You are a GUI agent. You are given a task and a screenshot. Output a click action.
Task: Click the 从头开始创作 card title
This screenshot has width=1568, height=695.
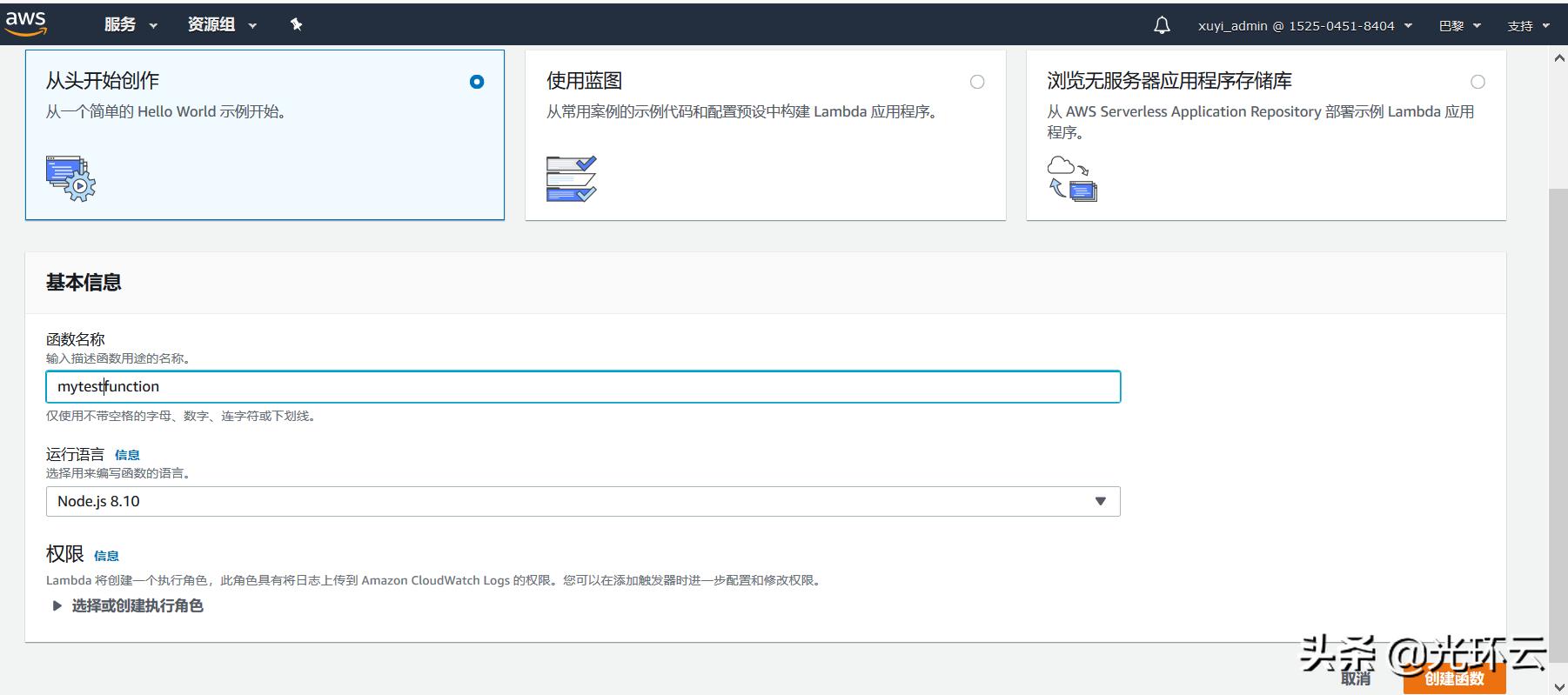(102, 81)
